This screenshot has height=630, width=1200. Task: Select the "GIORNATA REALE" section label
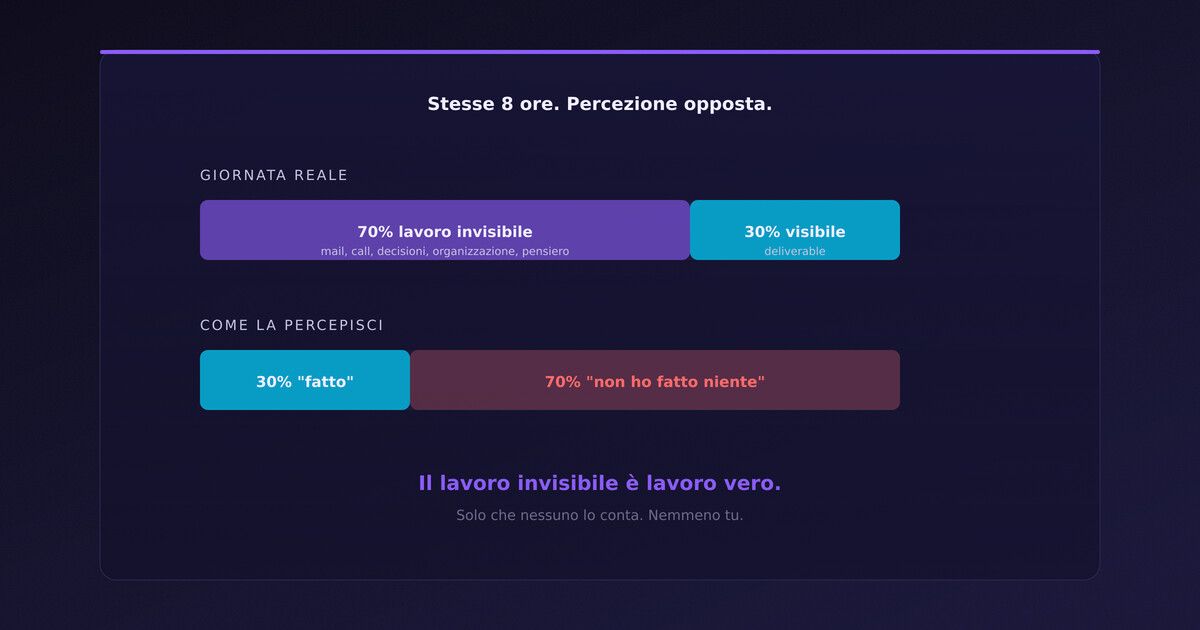point(274,176)
